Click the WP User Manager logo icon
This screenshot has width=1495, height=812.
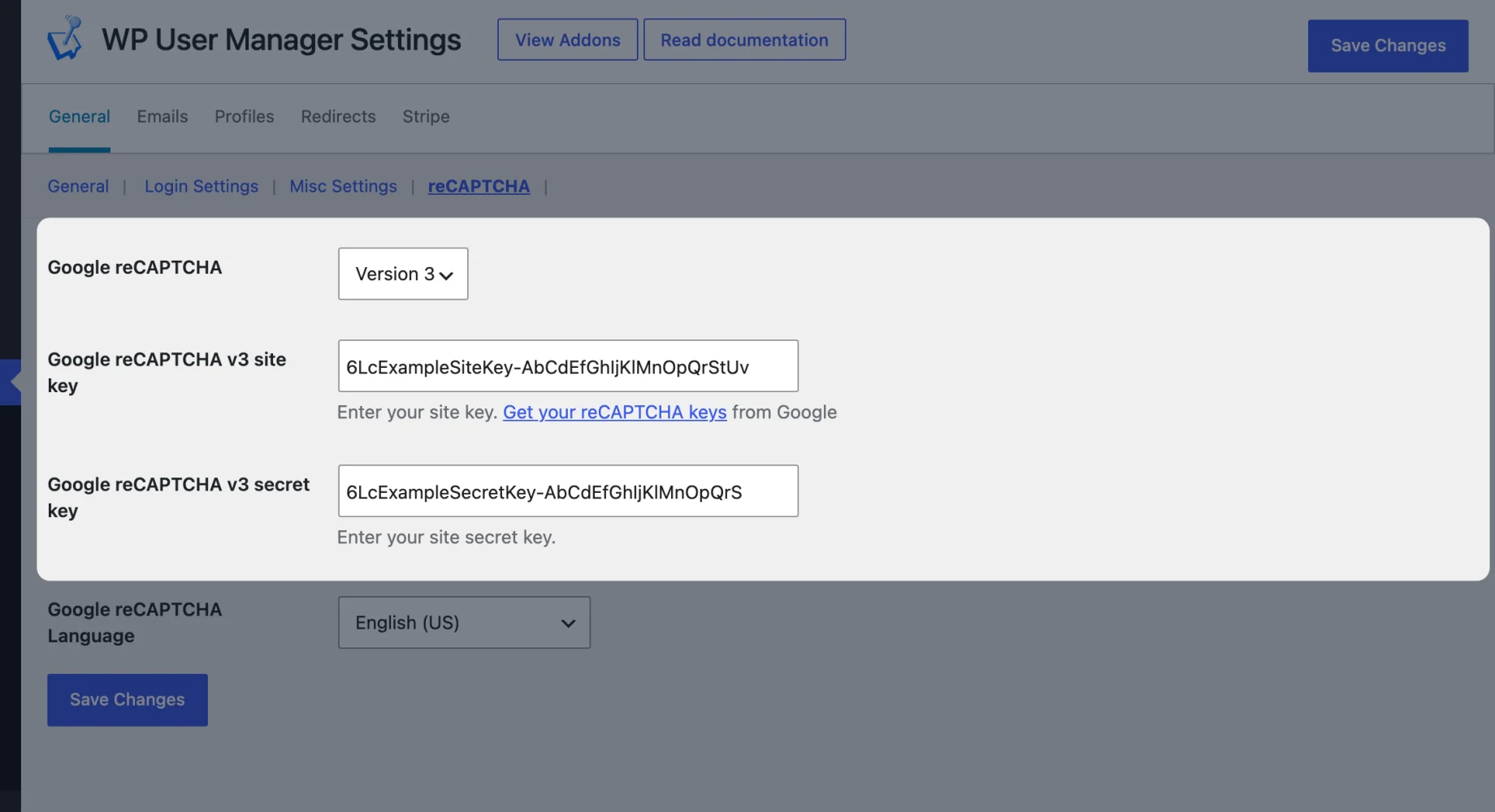pos(65,38)
